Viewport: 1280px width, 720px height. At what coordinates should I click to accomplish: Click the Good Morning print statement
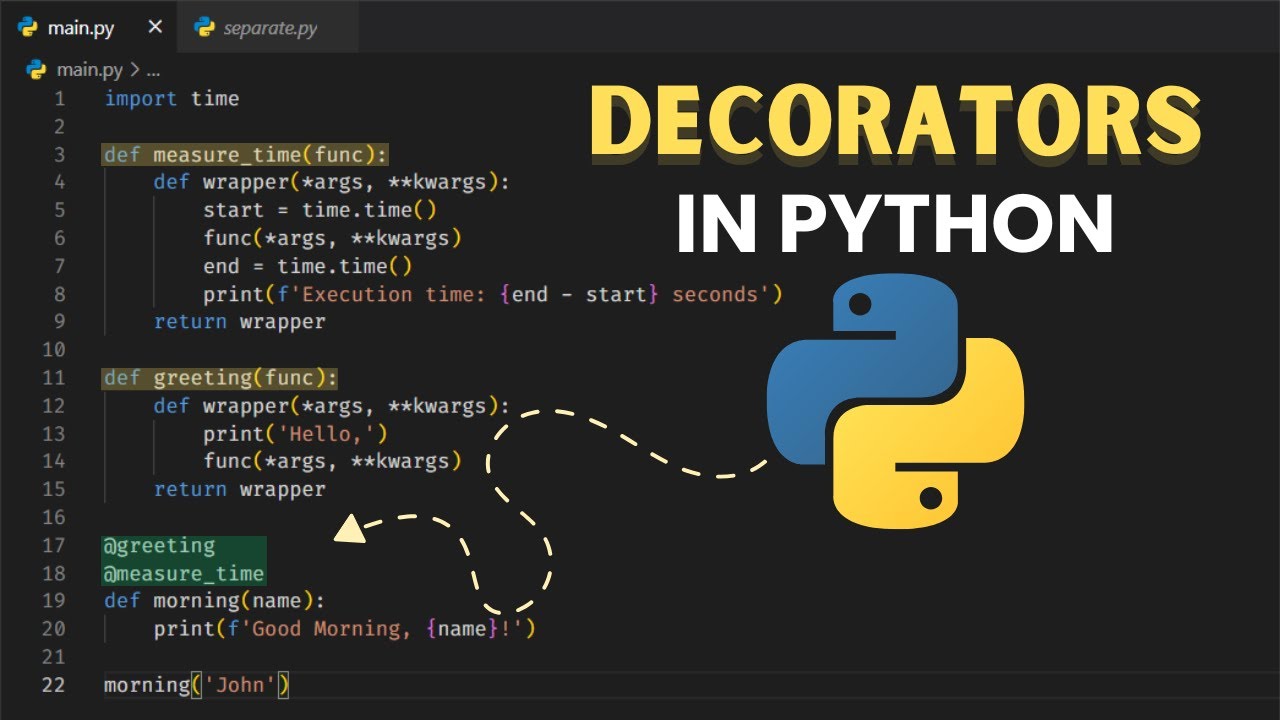(345, 629)
